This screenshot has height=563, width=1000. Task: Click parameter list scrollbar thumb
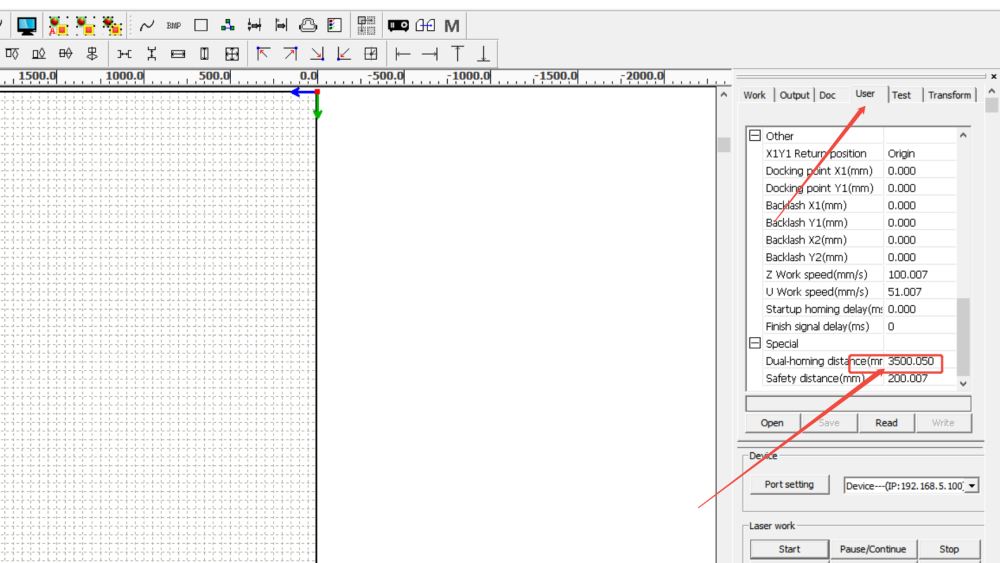pyautogui.click(x=963, y=337)
